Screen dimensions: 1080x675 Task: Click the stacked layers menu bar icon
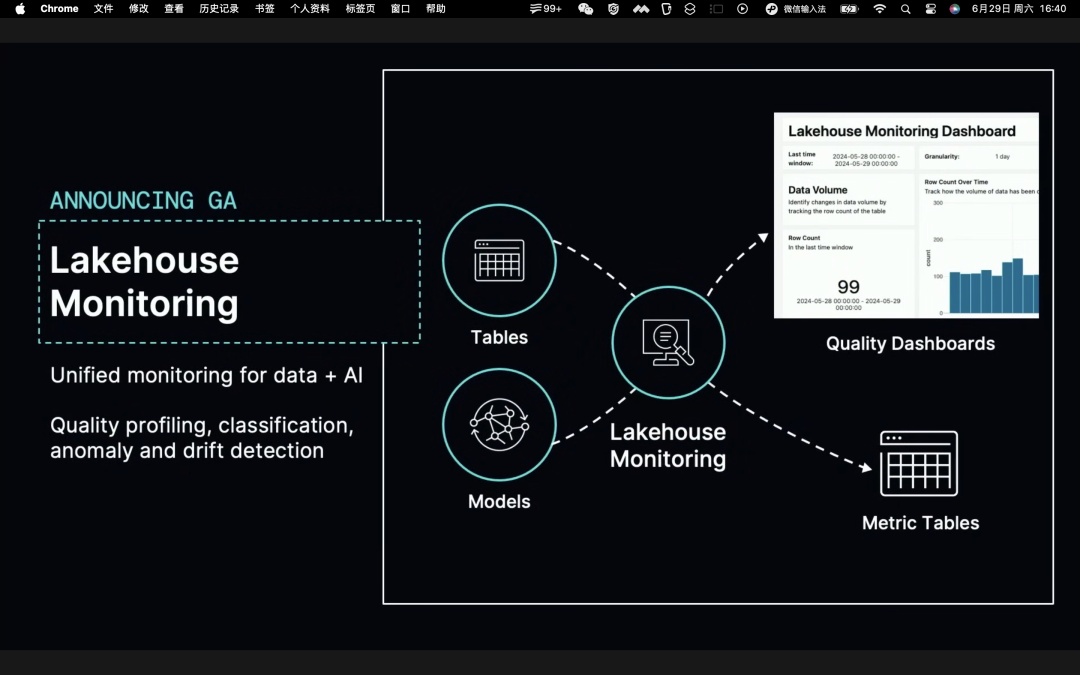[x=689, y=9]
